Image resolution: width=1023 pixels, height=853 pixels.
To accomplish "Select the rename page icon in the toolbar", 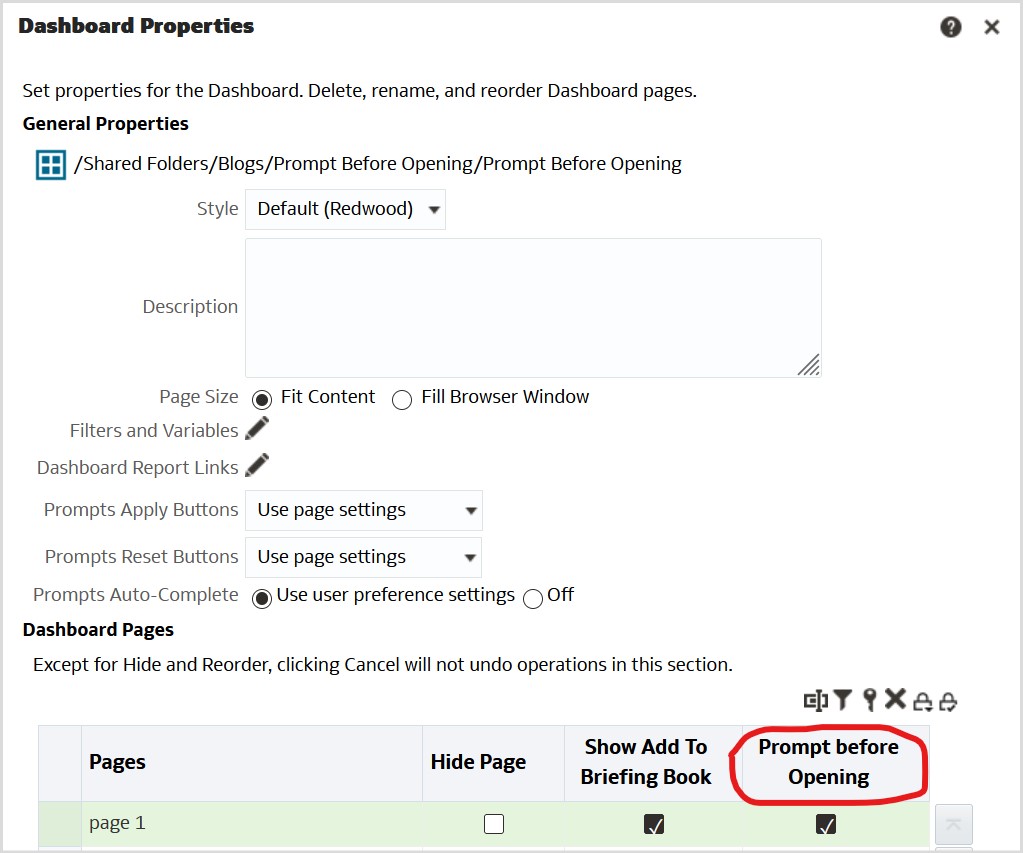I will tap(816, 701).
